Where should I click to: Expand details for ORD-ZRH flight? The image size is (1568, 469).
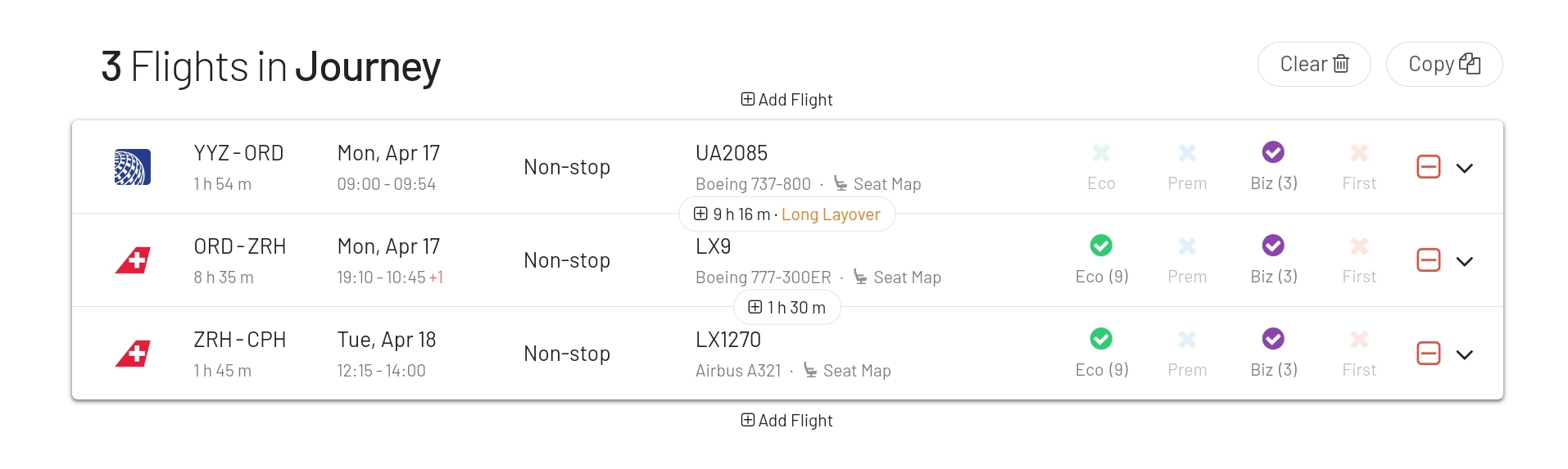(1465, 261)
